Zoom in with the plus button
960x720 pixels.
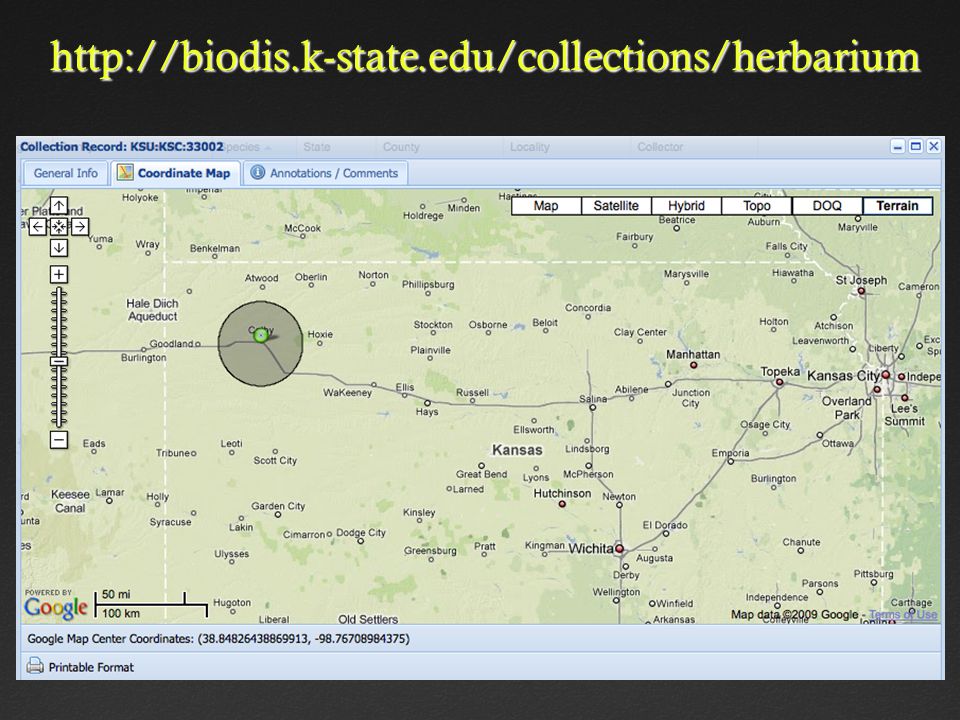(x=59, y=274)
